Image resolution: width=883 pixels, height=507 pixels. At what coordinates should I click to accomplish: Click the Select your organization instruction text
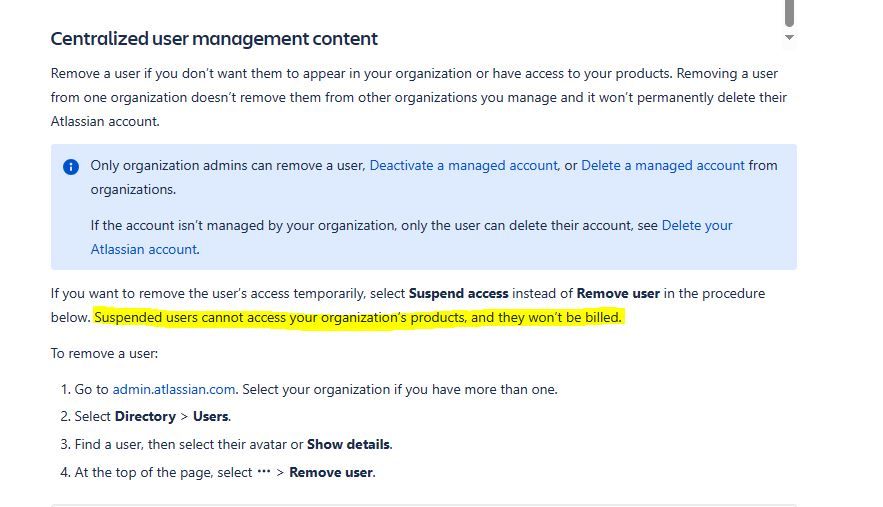pyautogui.click(x=400, y=389)
